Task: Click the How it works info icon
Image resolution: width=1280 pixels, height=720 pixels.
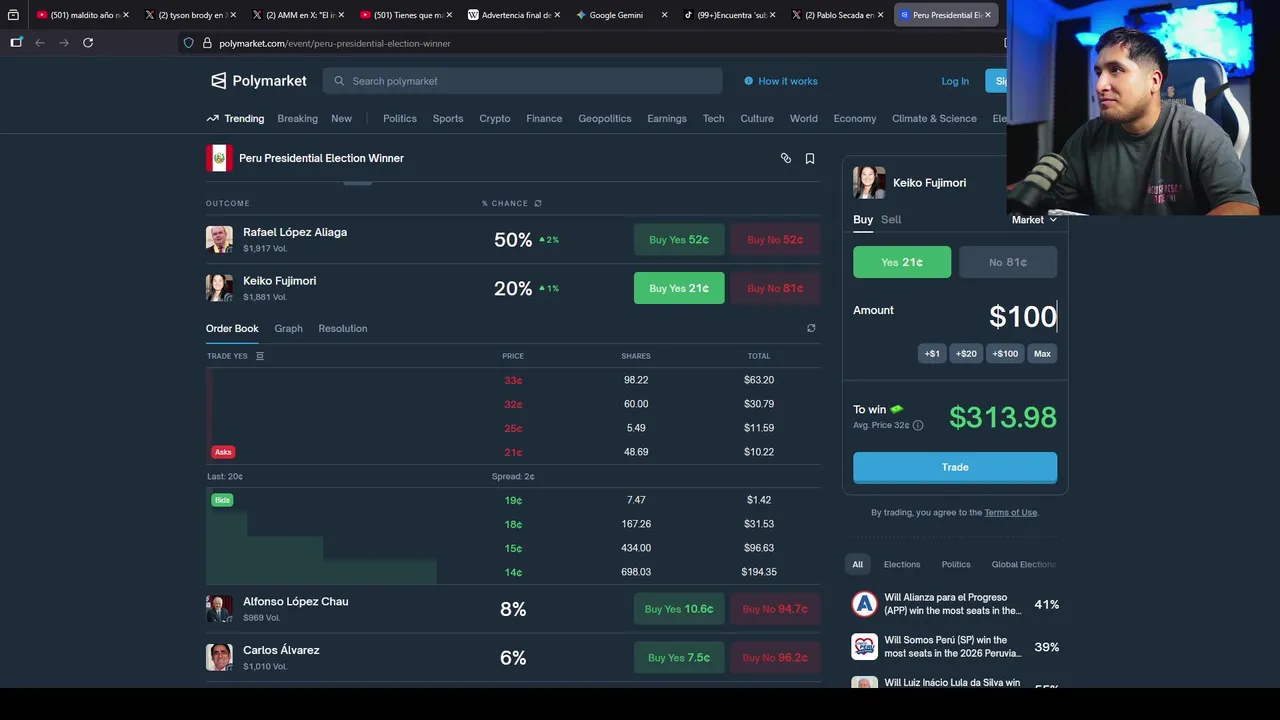Action: [x=748, y=81]
